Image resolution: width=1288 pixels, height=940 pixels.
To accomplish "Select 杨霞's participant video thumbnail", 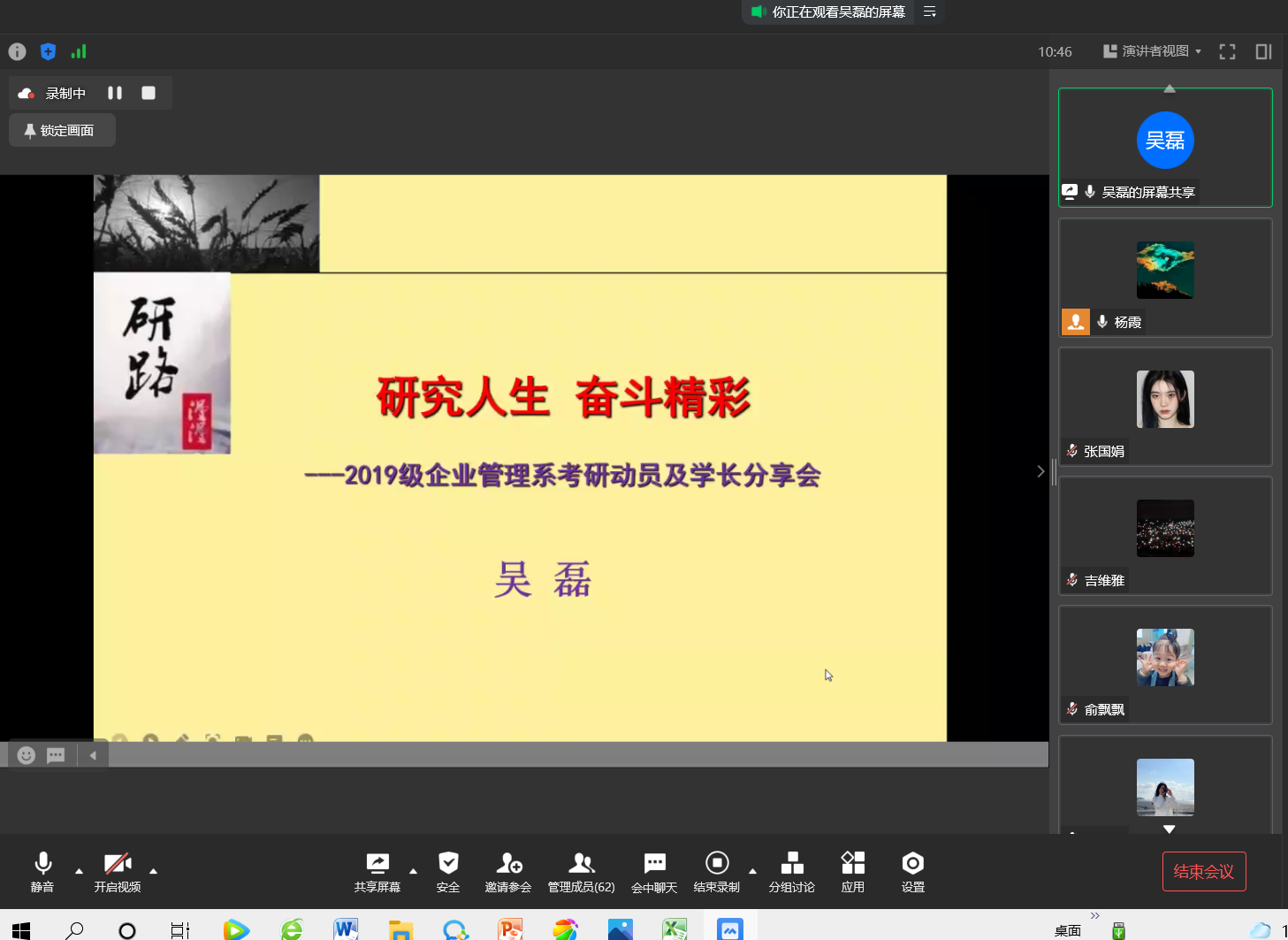I will (1165, 277).
